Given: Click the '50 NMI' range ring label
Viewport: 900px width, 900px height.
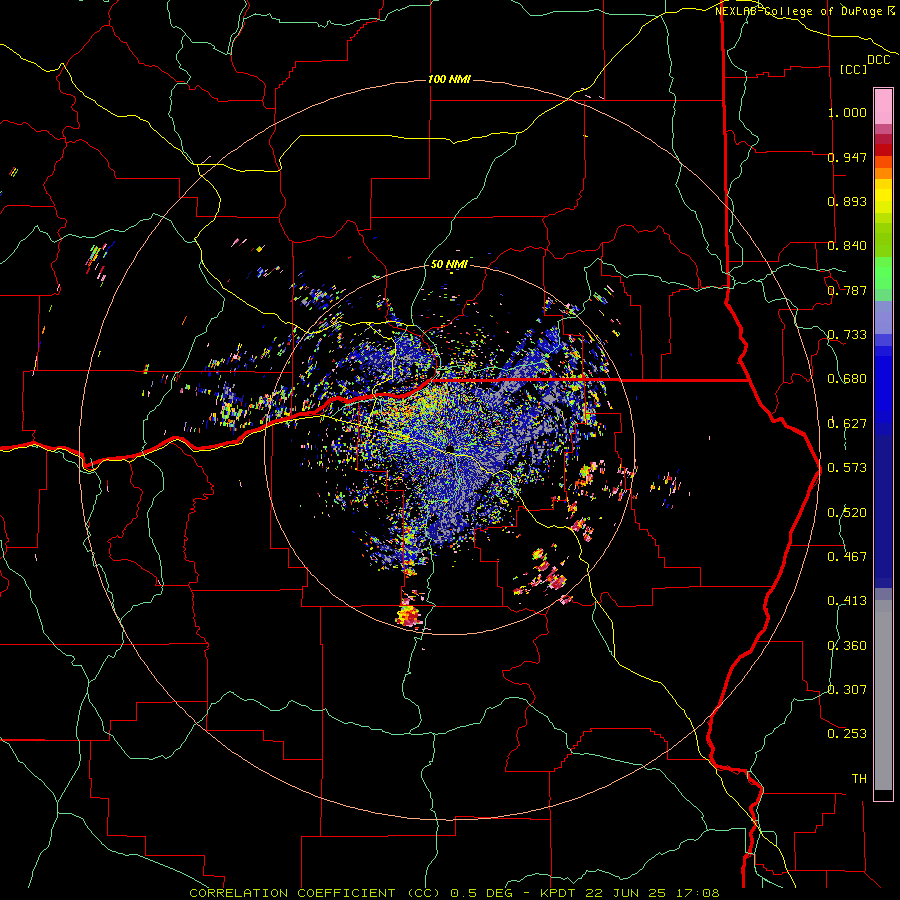Looking at the screenshot, I should [x=449, y=264].
